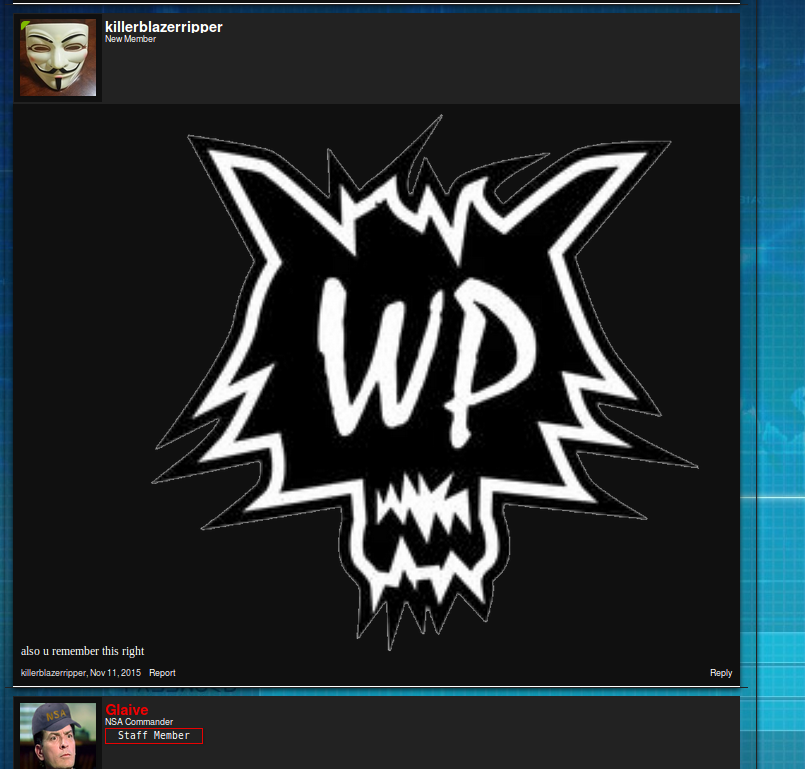Click killerblazerripper name beside Nov 11 date
The image size is (805, 769).
[x=53, y=672]
